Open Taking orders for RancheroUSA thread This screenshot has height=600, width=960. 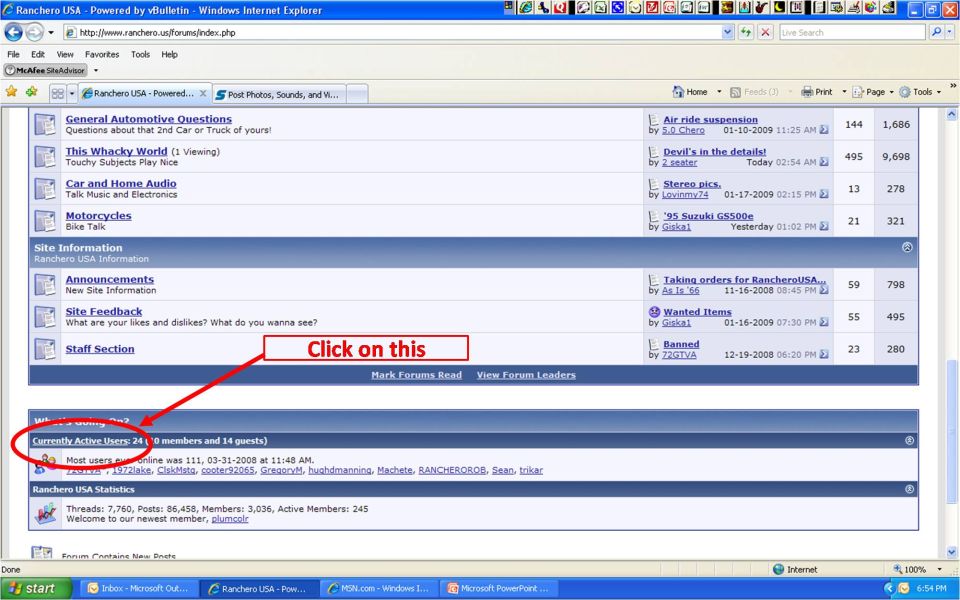[744, 279]
